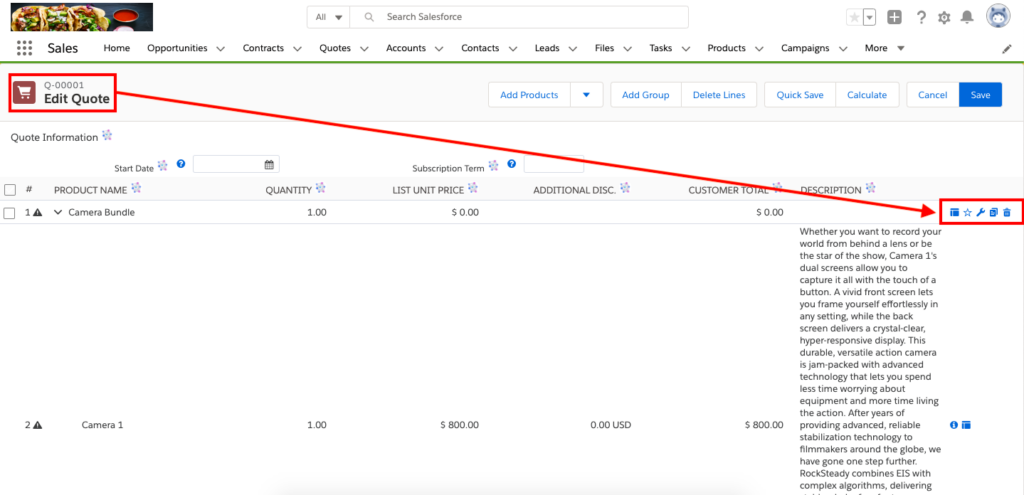Click the Subscription Term input field
Viewport: 1024px width, 495px height.
click(554, 164)
